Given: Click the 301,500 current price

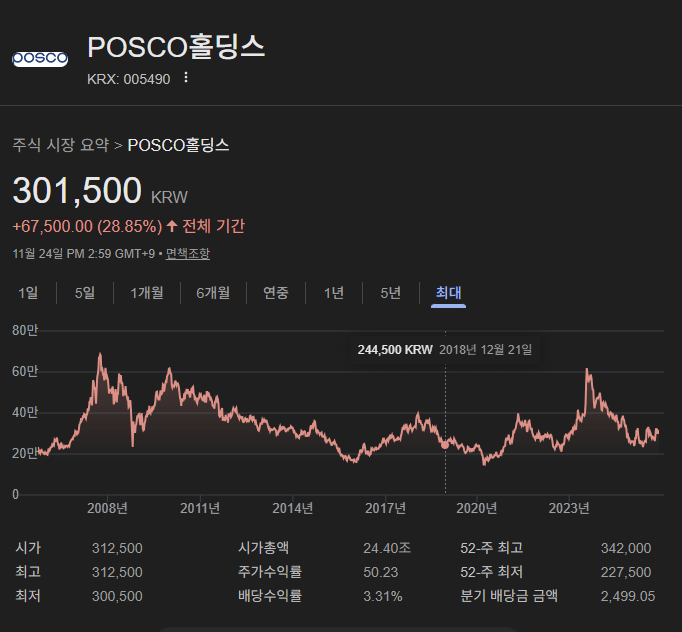Looking at the screenshot, I should 77,191.
